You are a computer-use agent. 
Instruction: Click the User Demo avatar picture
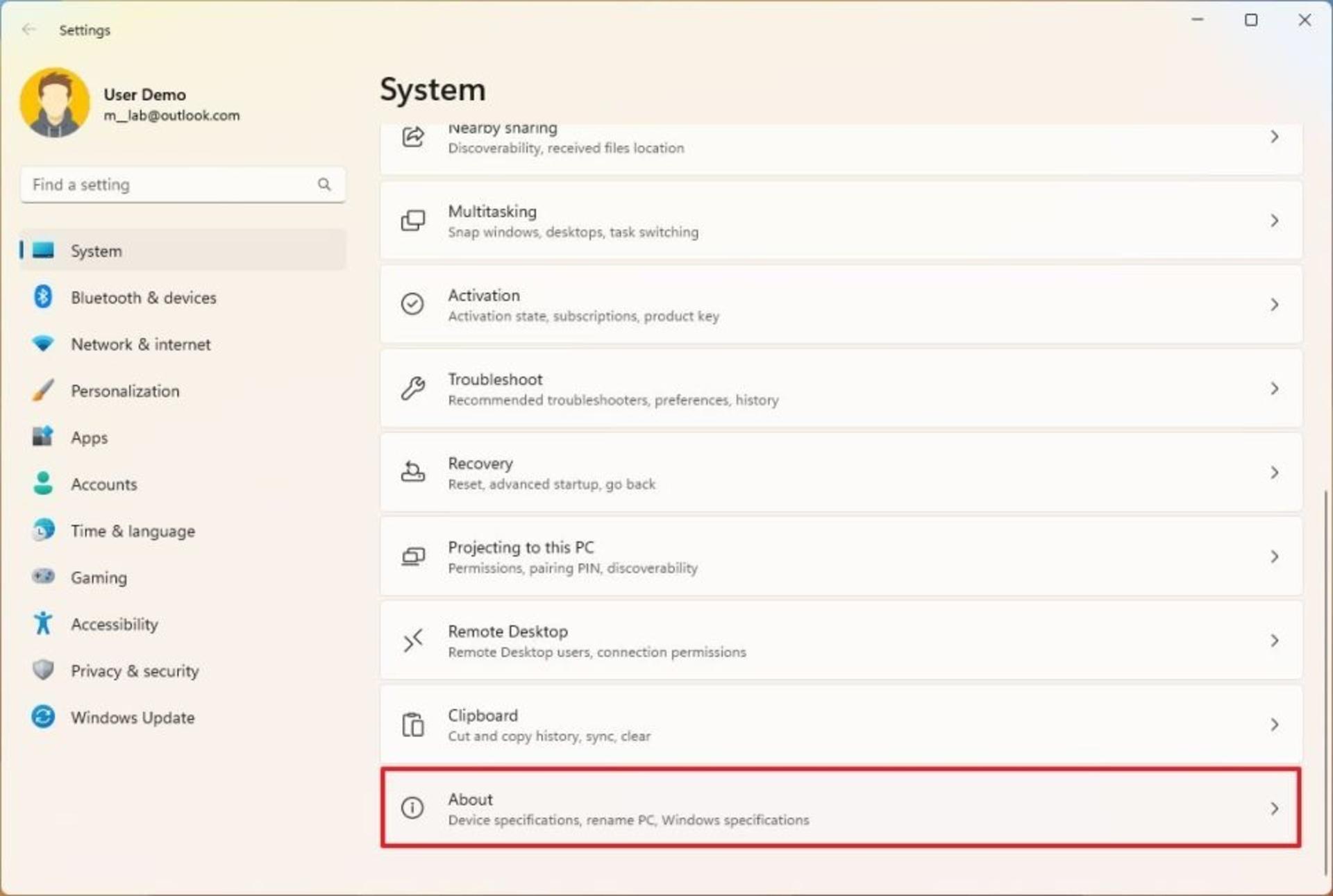(x=55, y=103)
